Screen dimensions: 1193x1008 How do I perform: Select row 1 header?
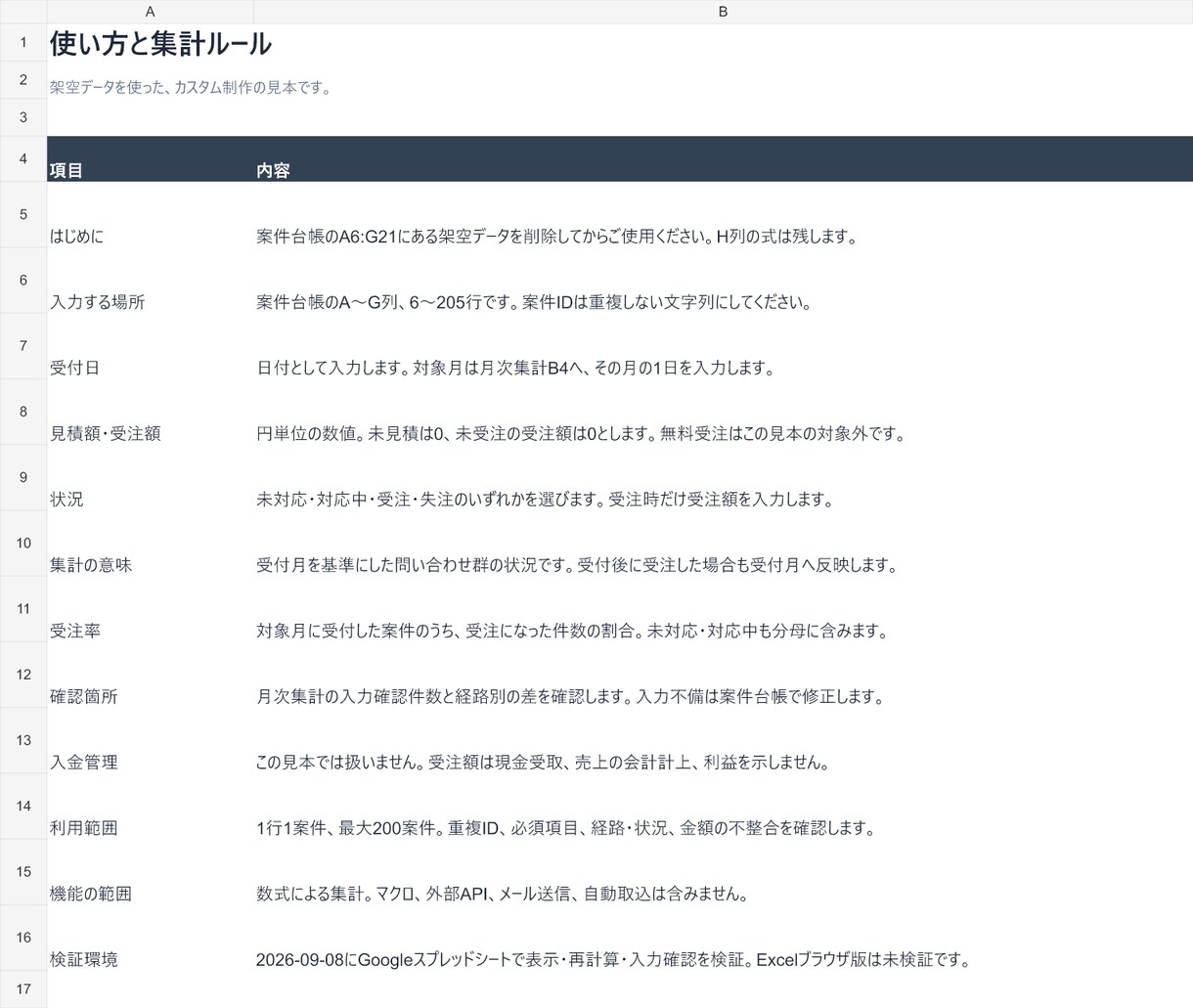click(23, 42)
